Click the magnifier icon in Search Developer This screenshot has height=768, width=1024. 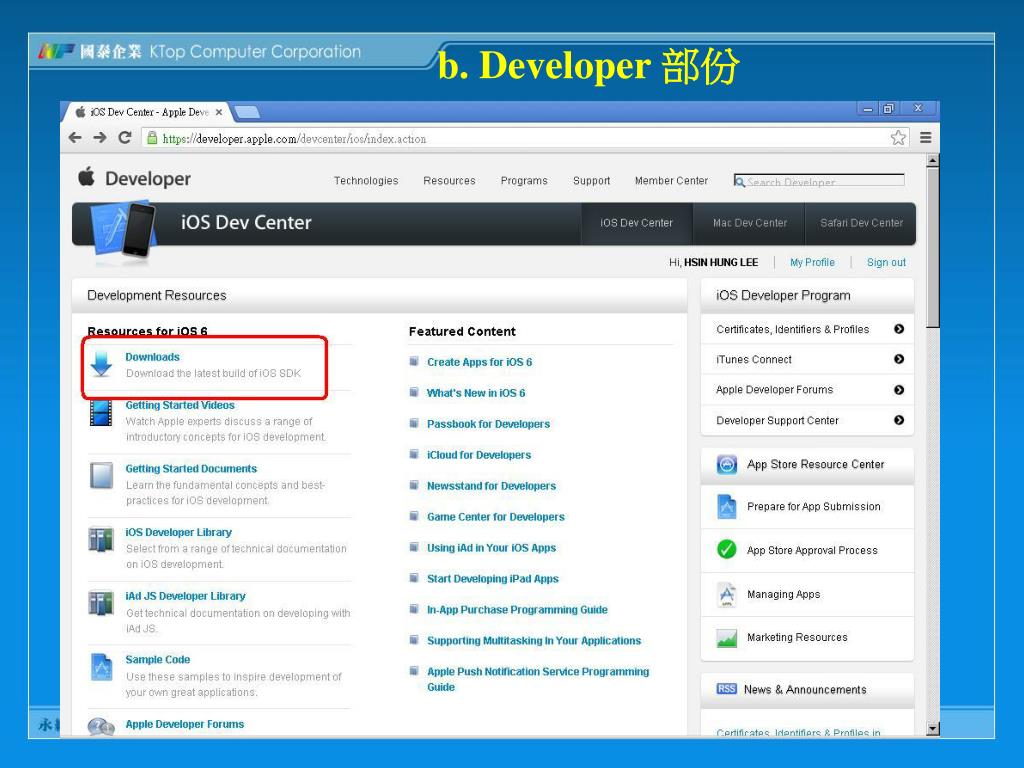[740, 182]
